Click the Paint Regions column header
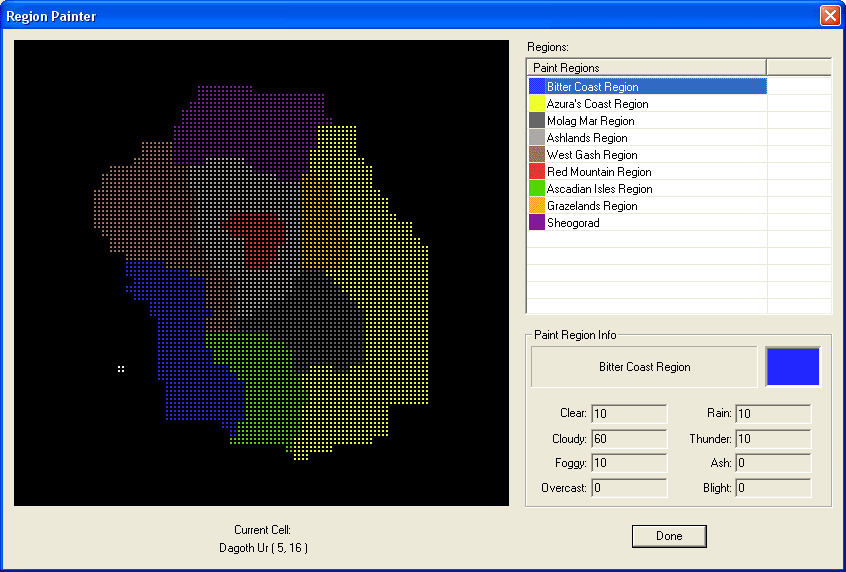The width and height of the screenshot is (846, 572). (646, 67)
